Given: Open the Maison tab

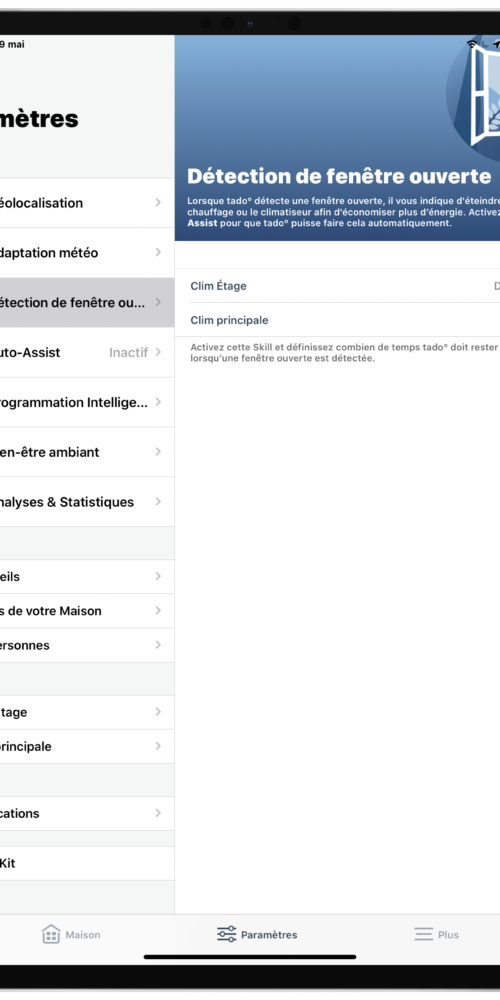Looking at the screenshot, I should (x=71, y=934).
